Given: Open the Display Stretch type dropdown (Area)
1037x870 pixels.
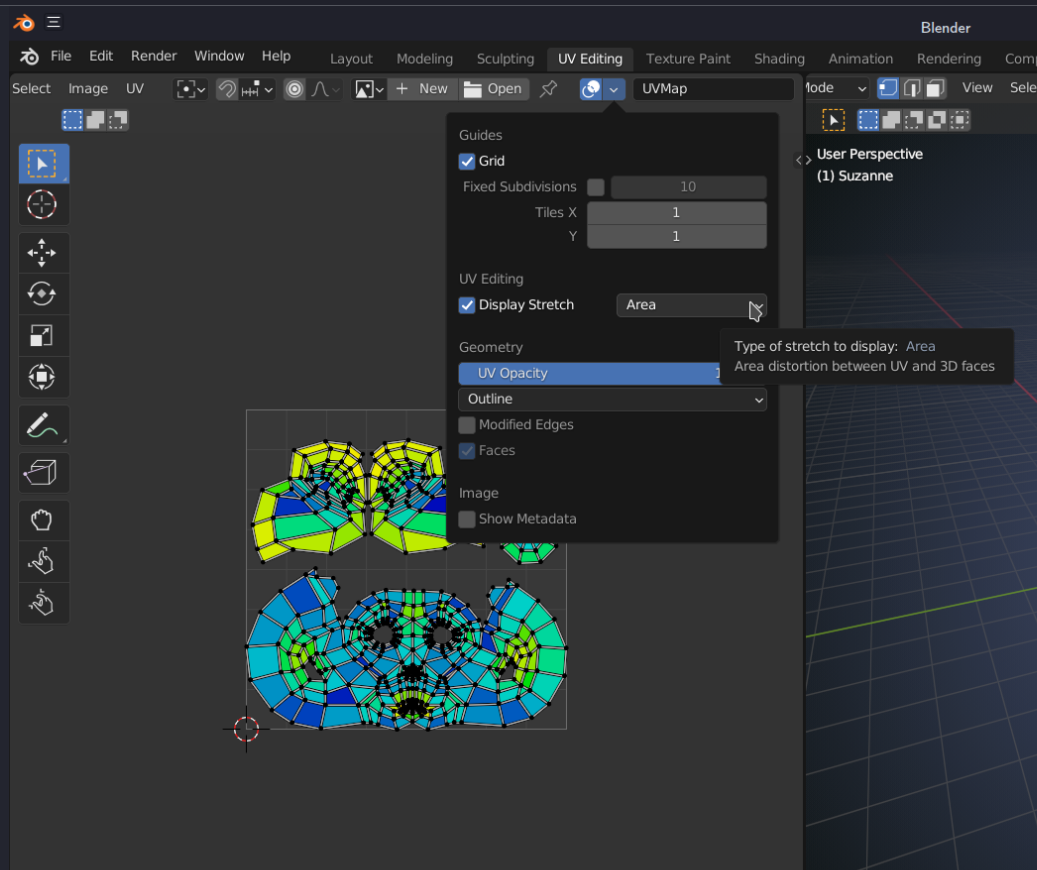Looking at the screenshot, I should [692, 305].
